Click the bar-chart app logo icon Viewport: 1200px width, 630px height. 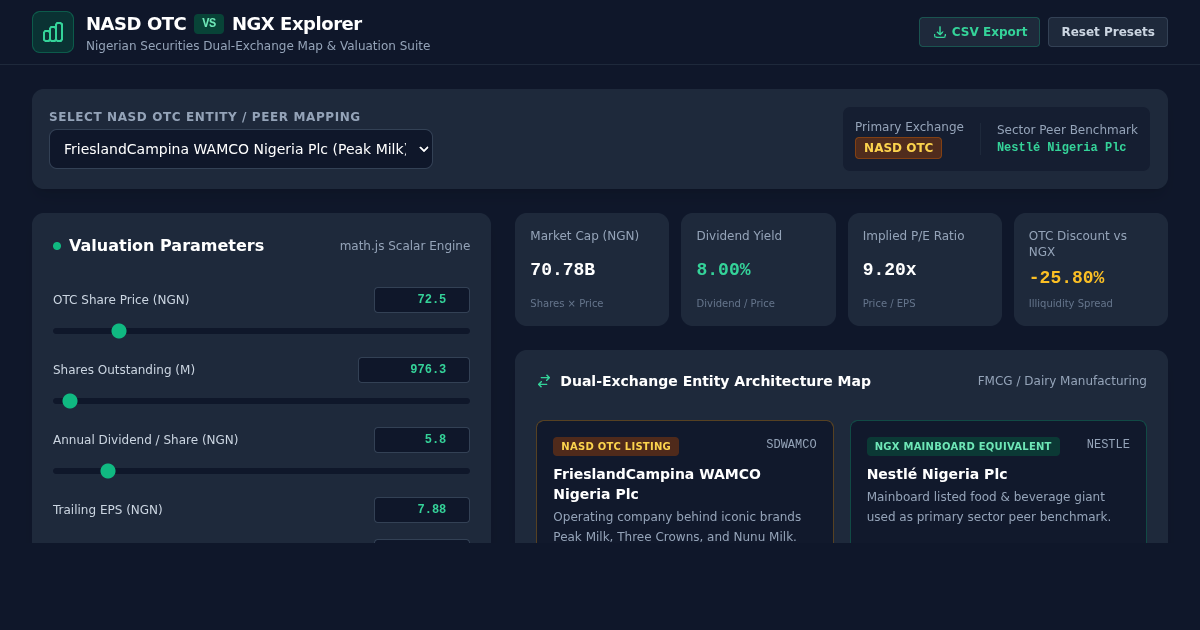coord(53,32)
